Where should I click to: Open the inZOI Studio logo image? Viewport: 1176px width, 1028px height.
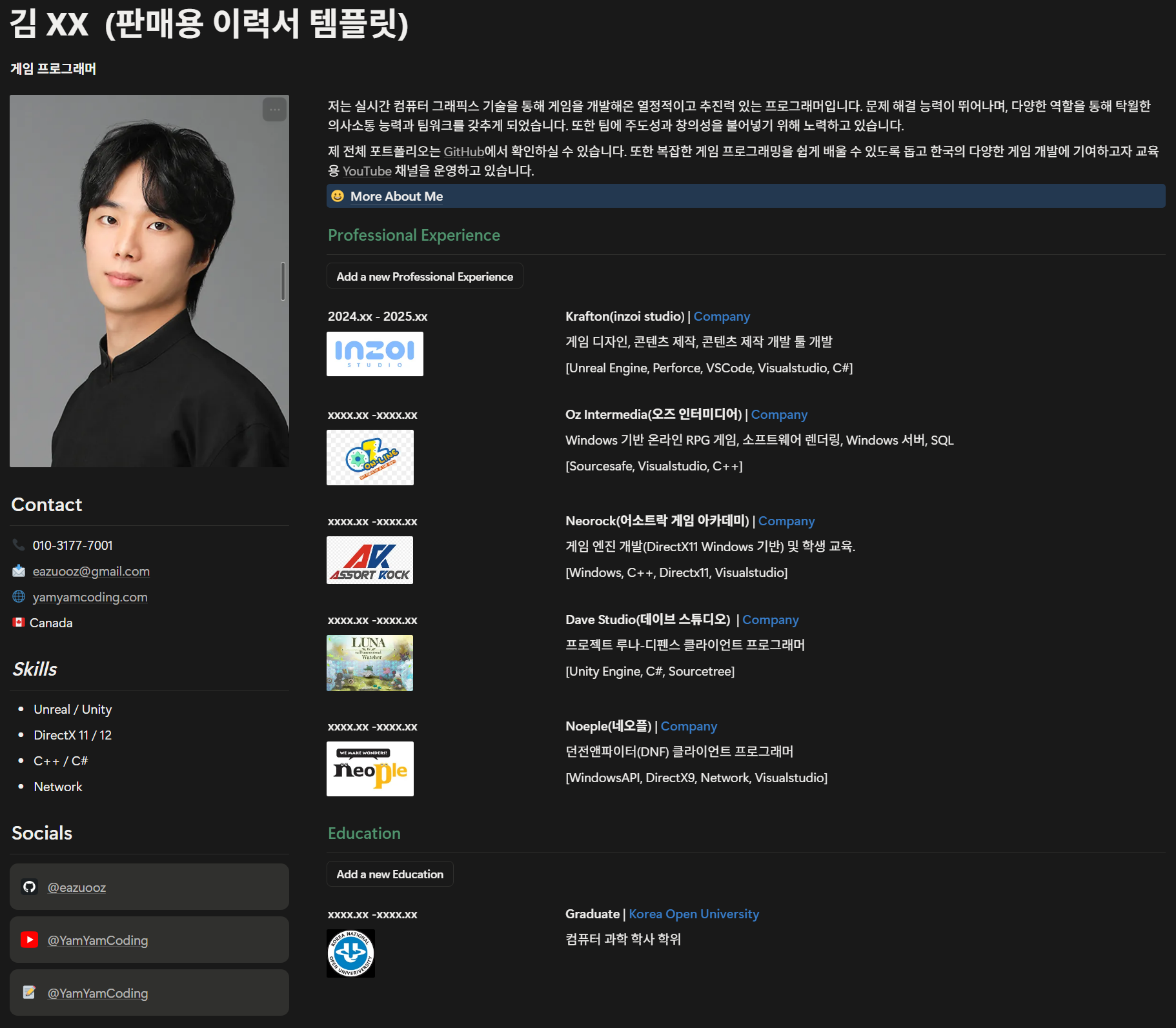(x=375, y=354)
